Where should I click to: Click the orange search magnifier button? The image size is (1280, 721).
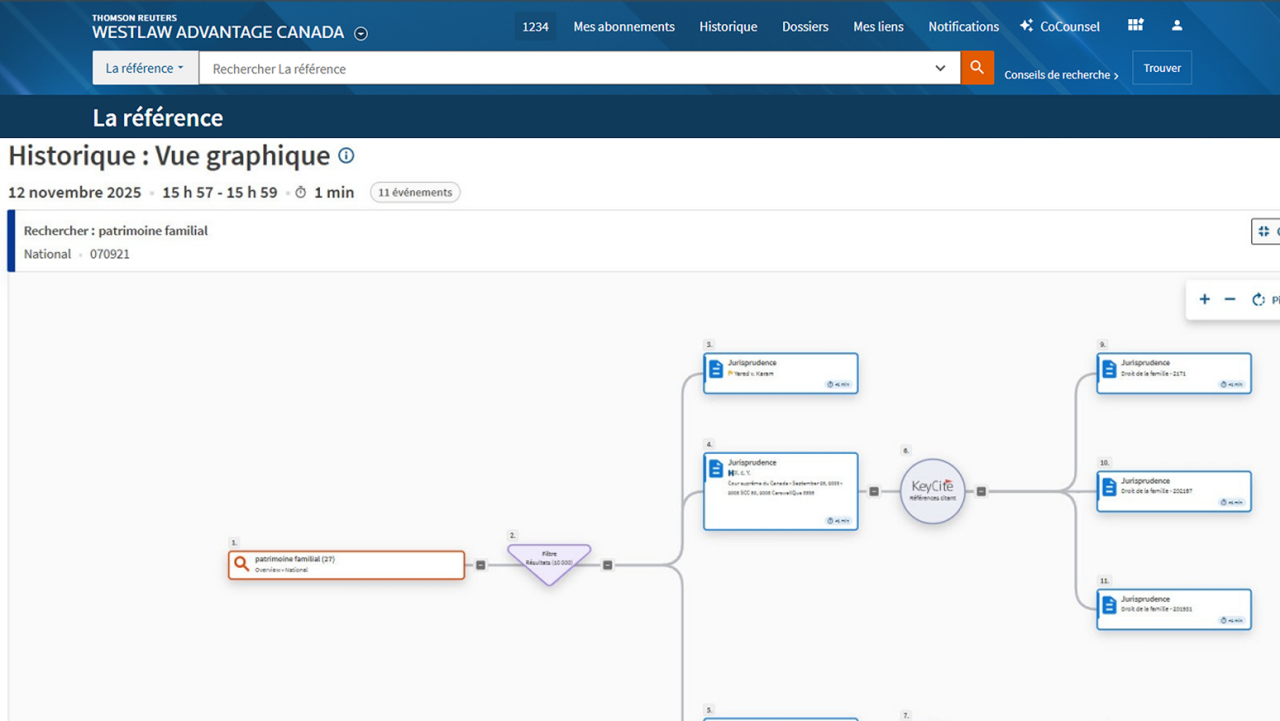pyautogui.click(x=977, y=68)
